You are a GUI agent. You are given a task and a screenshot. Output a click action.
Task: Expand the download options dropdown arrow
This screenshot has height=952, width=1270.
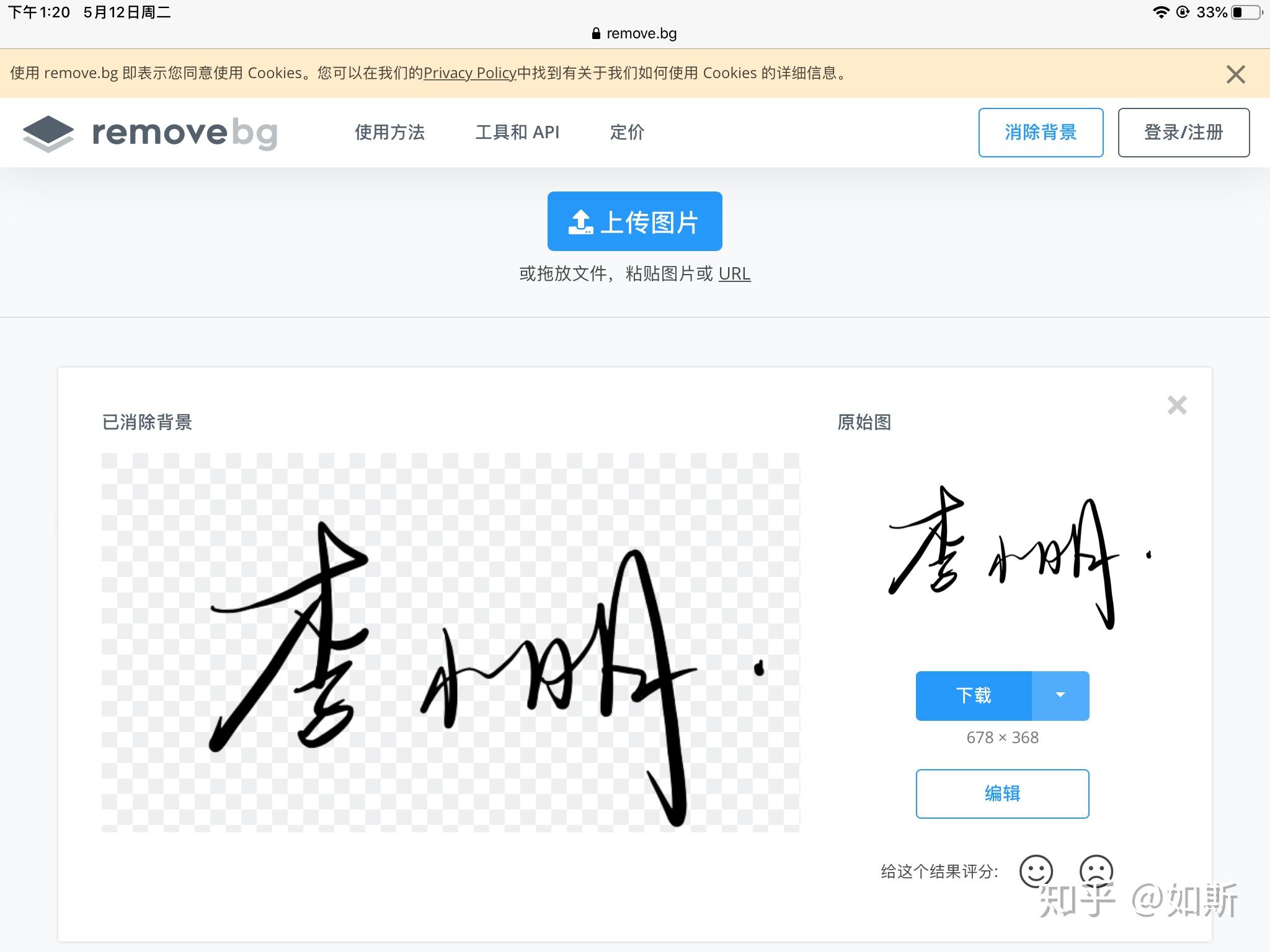pos(1060,695)
